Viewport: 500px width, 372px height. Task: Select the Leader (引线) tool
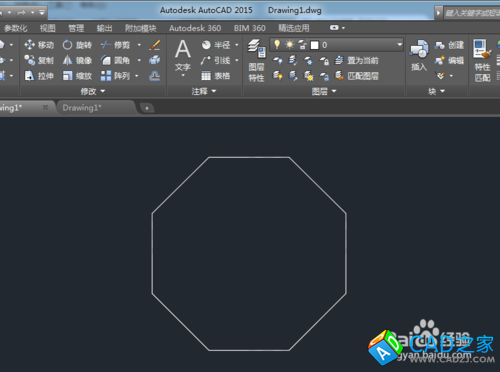(x=216, y=60)
